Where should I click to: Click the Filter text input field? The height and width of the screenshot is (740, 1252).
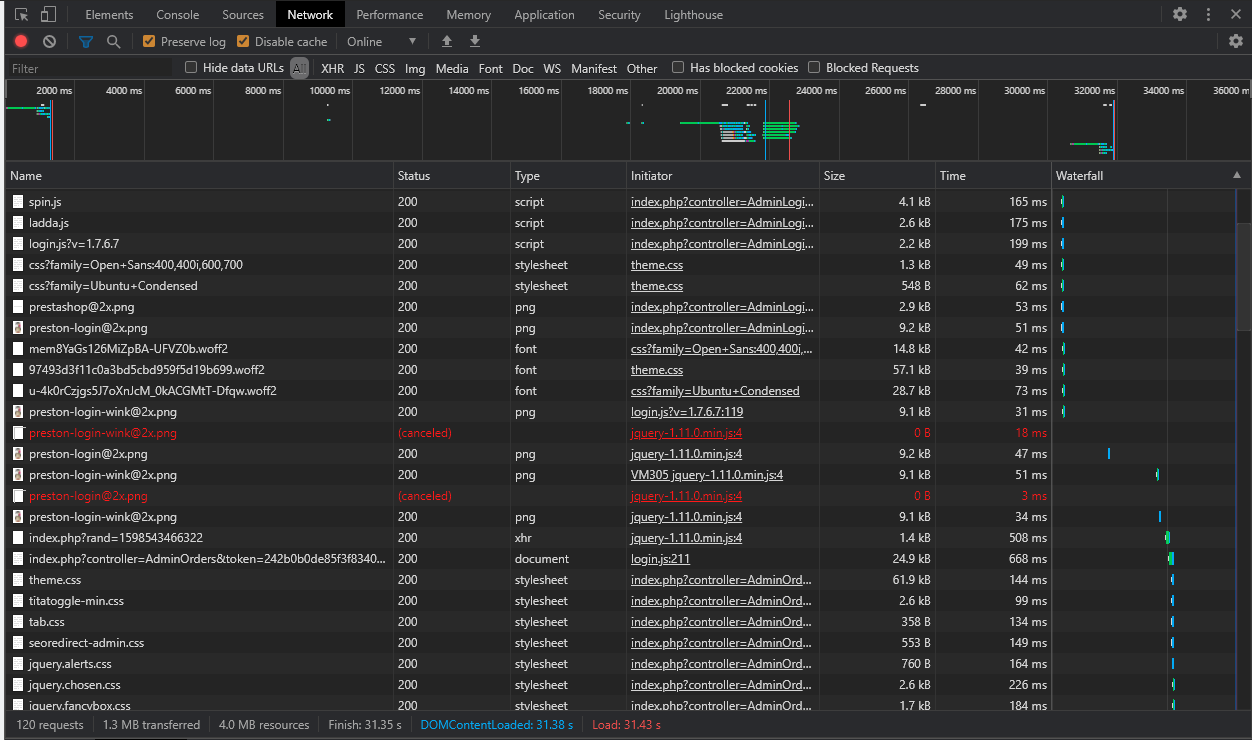tap(90, 69)
